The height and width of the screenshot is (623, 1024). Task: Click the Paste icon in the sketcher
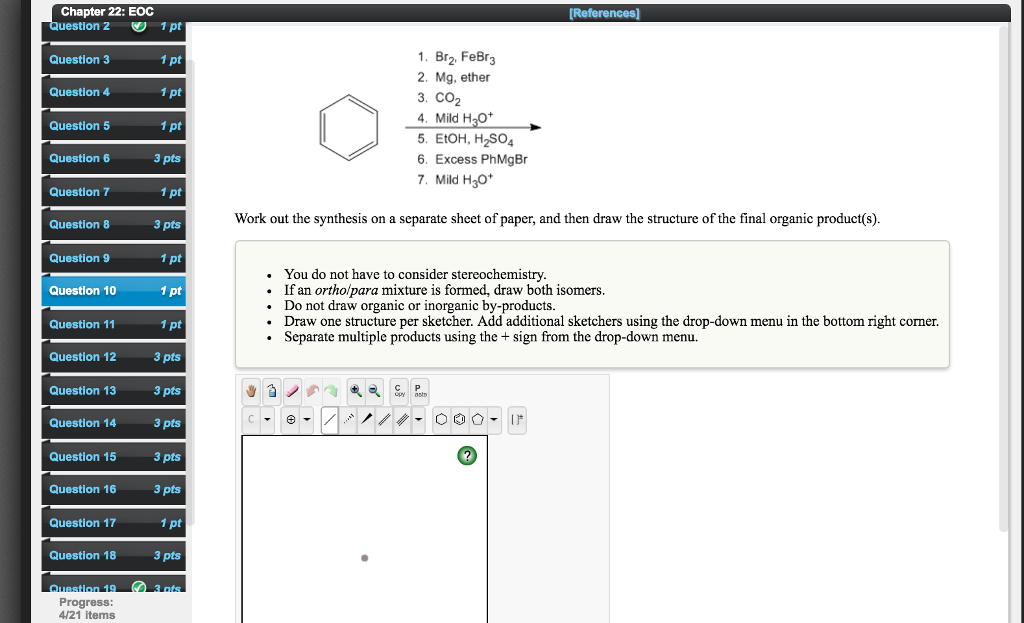point(418,390)
